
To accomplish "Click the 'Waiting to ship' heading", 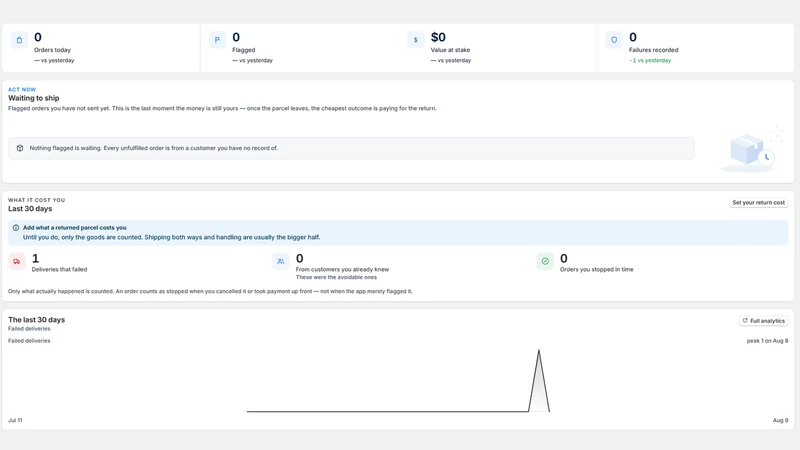I will [x=34, y=98].
